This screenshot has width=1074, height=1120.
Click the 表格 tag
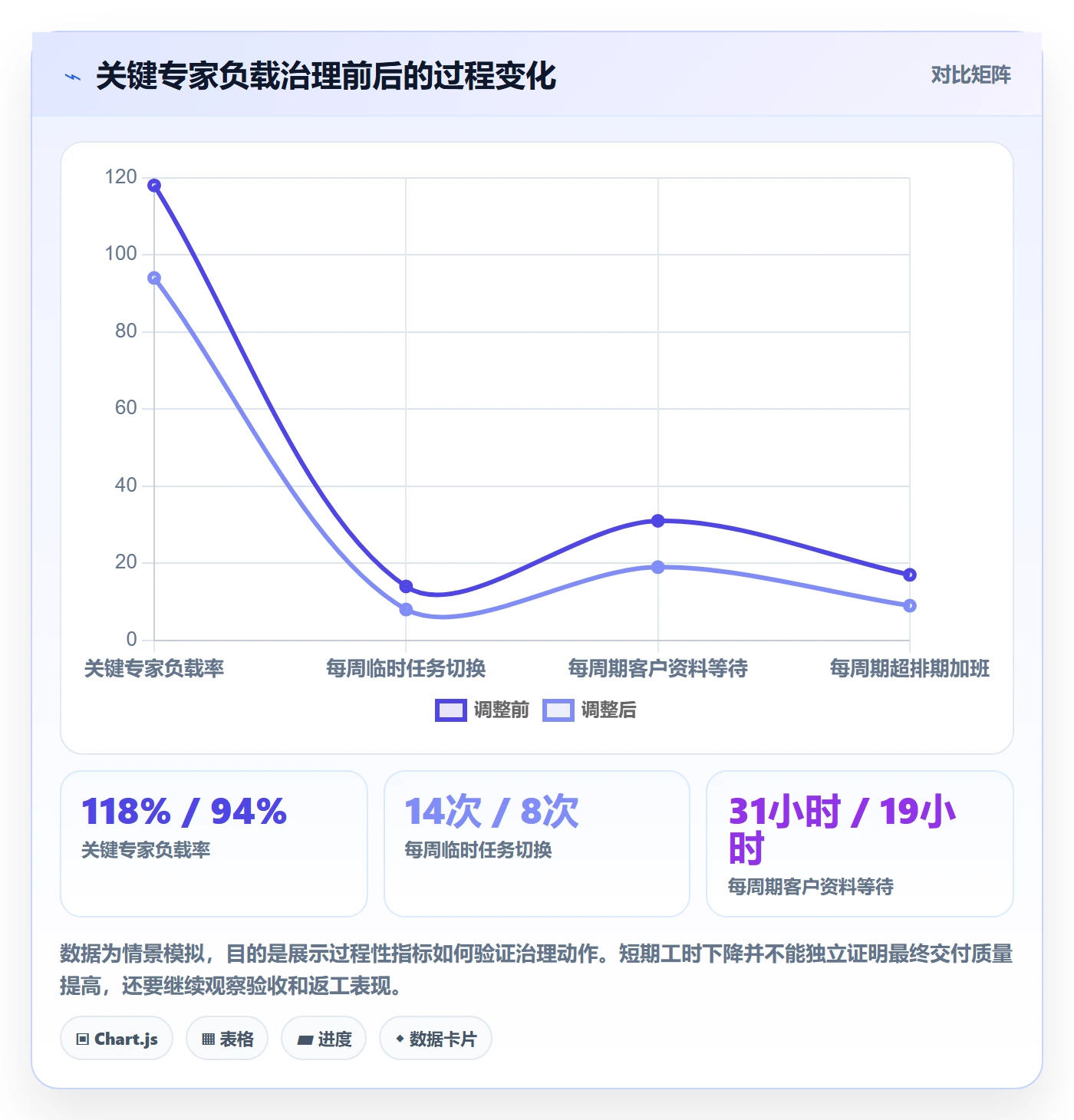(227, 1039)
